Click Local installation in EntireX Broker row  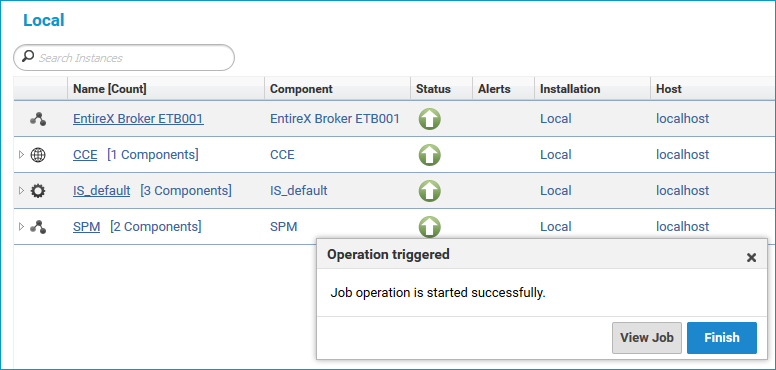pos(555,119)
